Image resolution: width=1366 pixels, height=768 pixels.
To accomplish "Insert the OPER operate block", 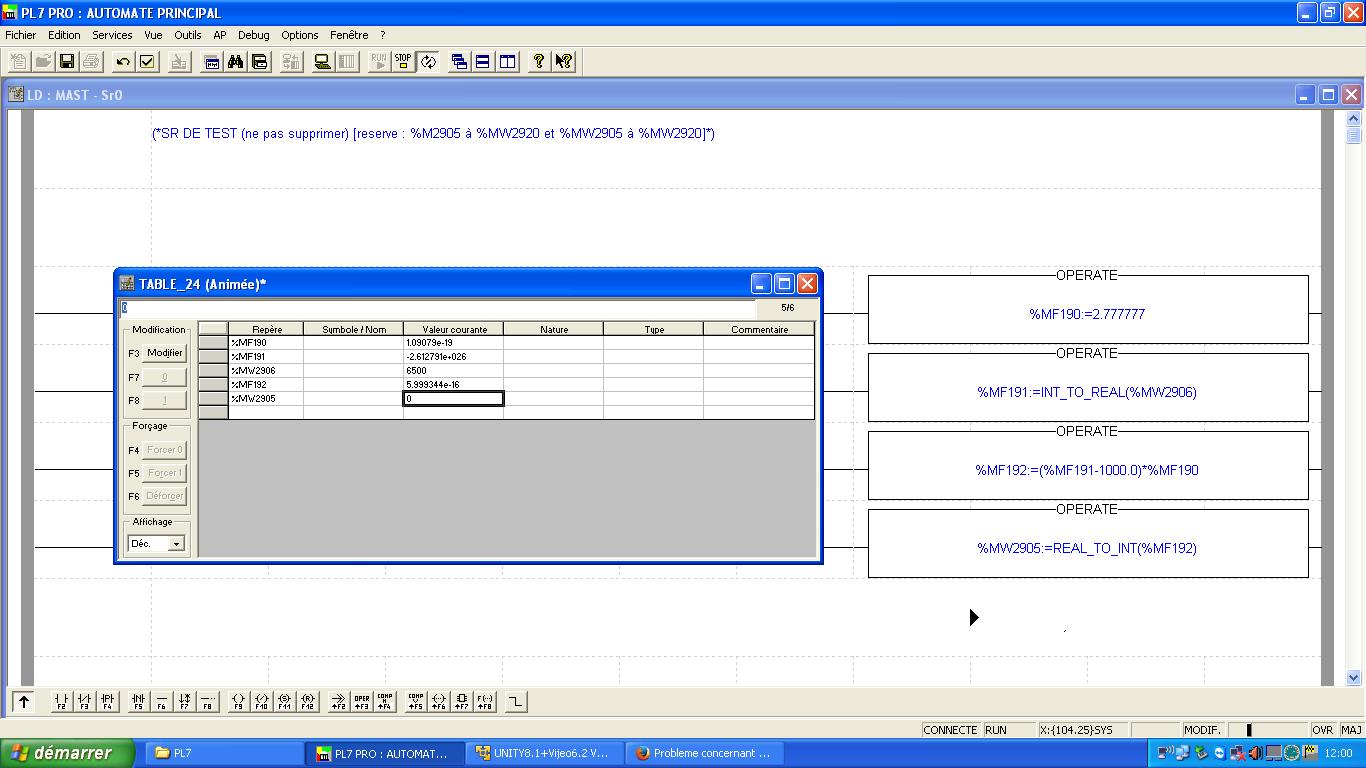I will pyautogui.click(x=361, y=702).
